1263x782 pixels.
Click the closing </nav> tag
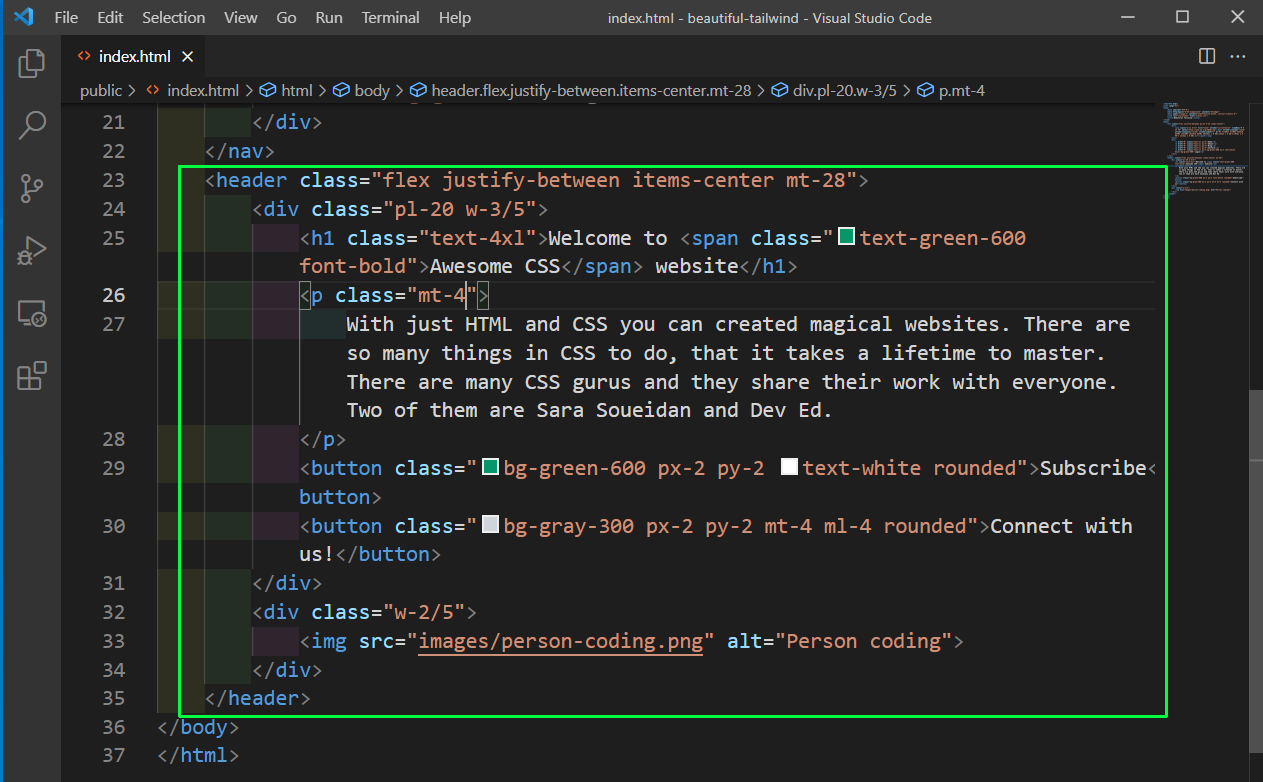click(x=240, y=152)
